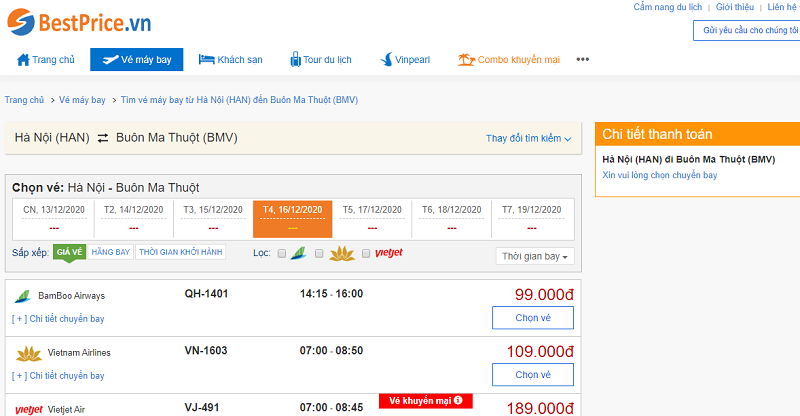The width and height of the screenshot is (800, 416).
Task: Sort flights by GIÁ VÉ
Action: pyautogui.click(x=69, y=252)
